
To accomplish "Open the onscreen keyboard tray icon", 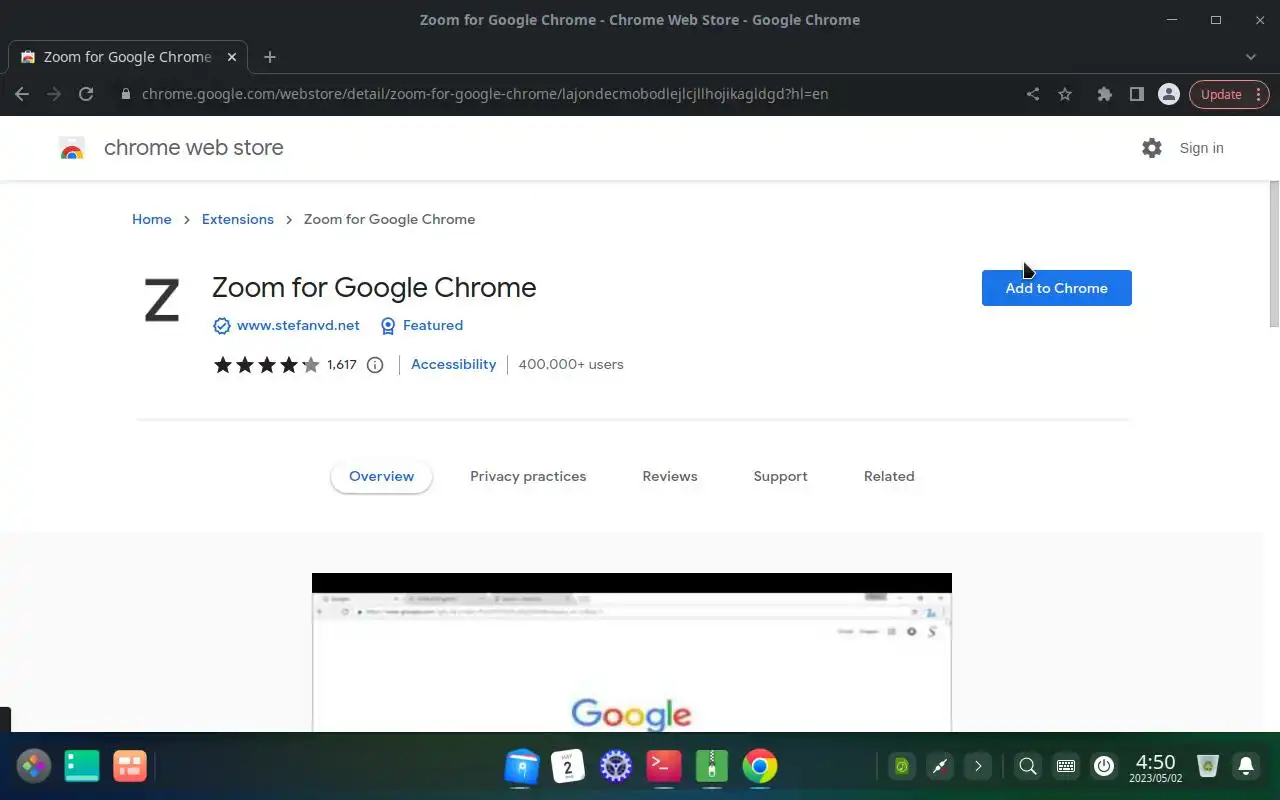I will click(1066, 767).
